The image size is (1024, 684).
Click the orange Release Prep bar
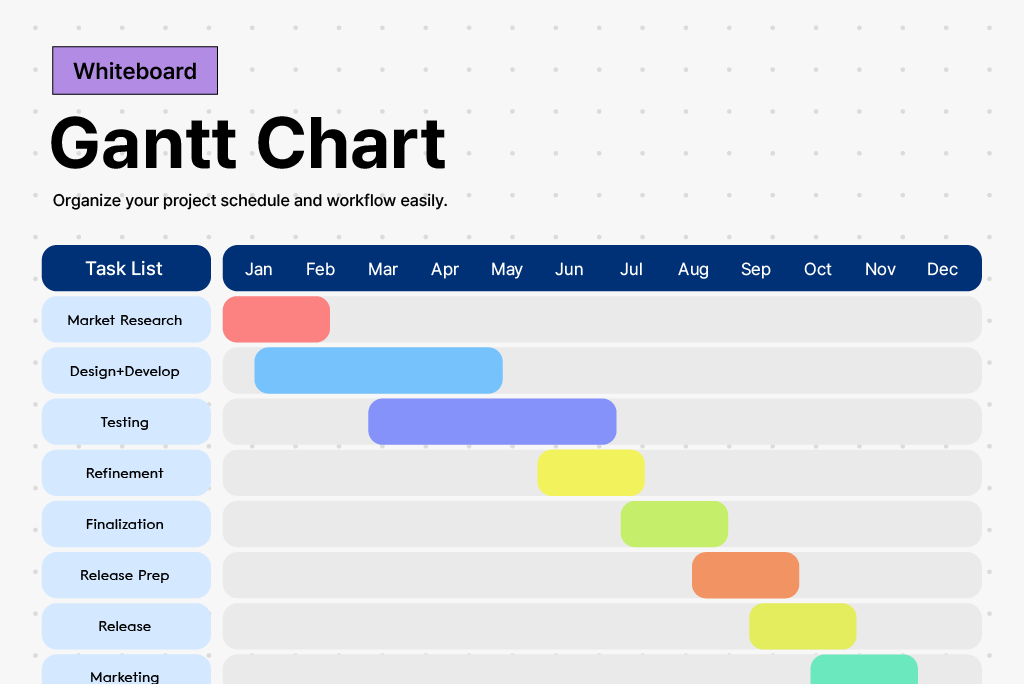click(x=745, y=575)
